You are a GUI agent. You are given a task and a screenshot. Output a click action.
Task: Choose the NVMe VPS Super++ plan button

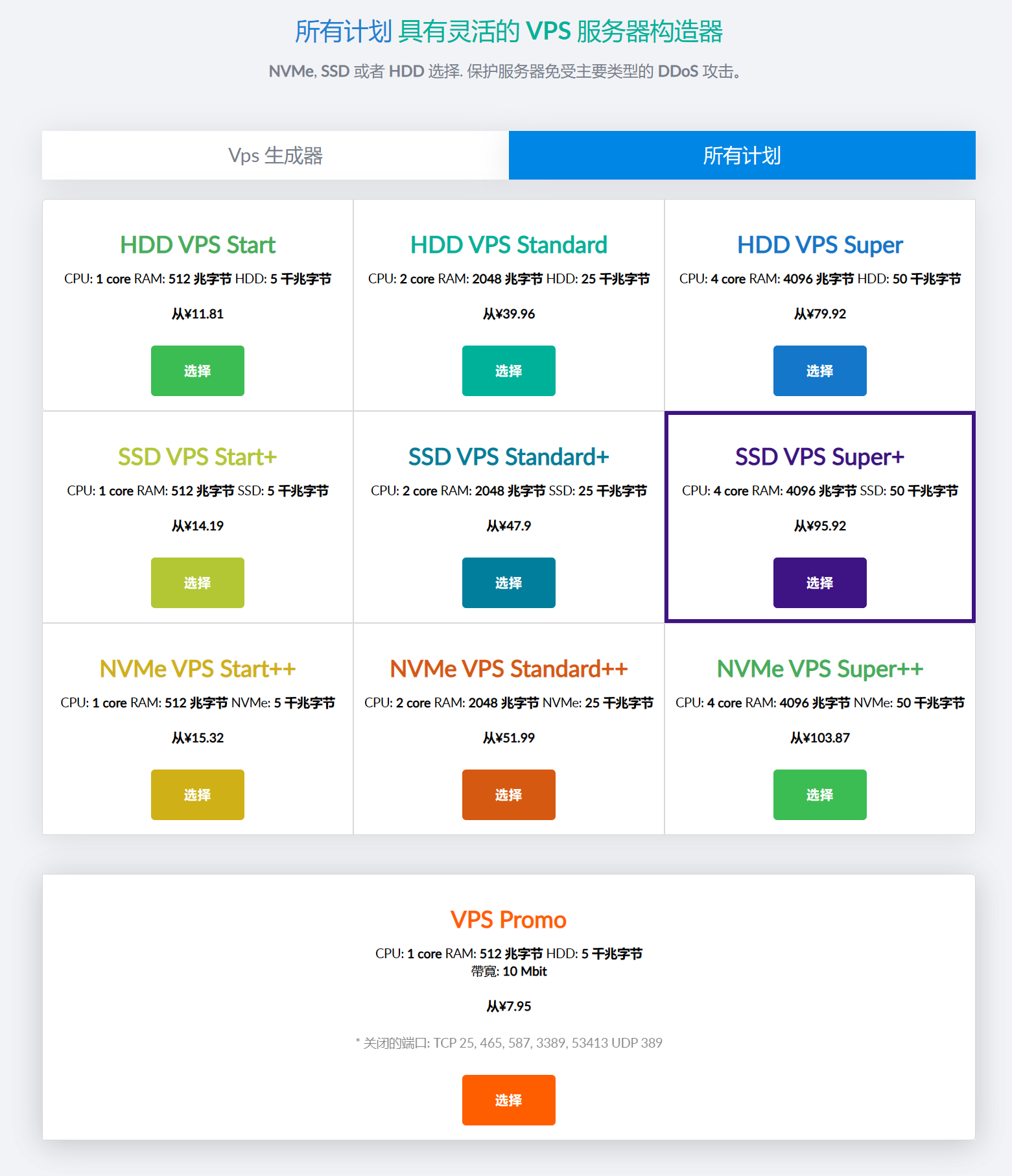[x=819, y=795]
